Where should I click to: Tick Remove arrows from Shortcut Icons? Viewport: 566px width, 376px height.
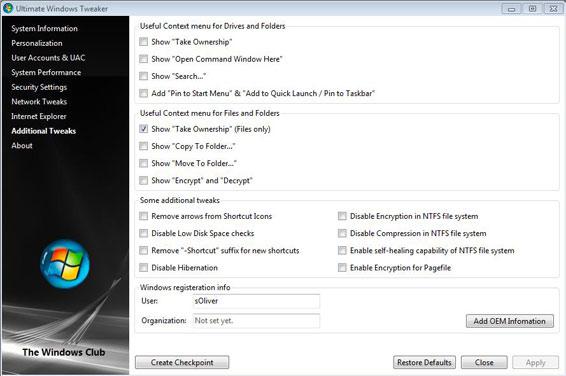pyautogui.click(x=144, y=216)
